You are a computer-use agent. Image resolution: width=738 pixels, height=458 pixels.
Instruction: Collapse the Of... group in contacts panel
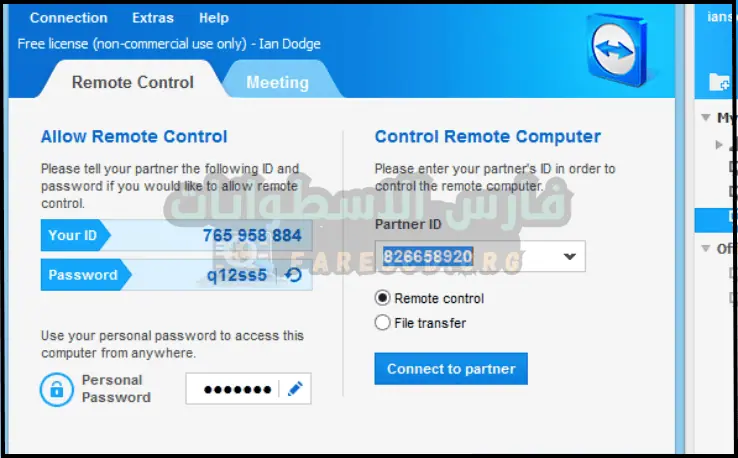coord(706,248)
